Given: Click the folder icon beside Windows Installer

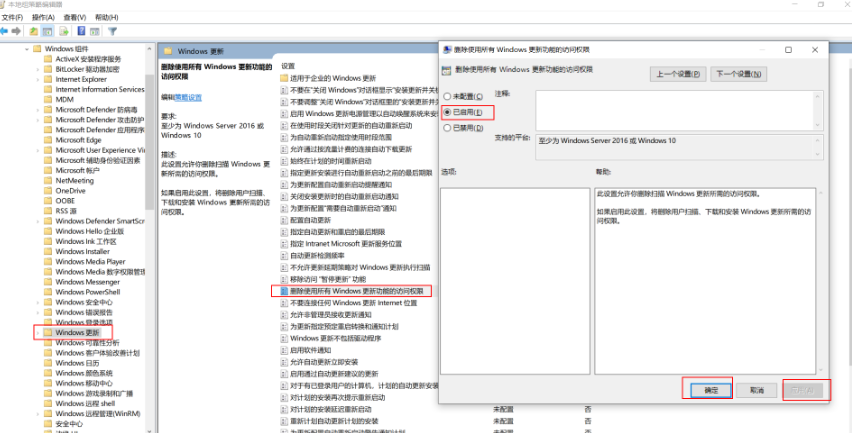Looking at the screenshot, I should (x=48, y=251).
